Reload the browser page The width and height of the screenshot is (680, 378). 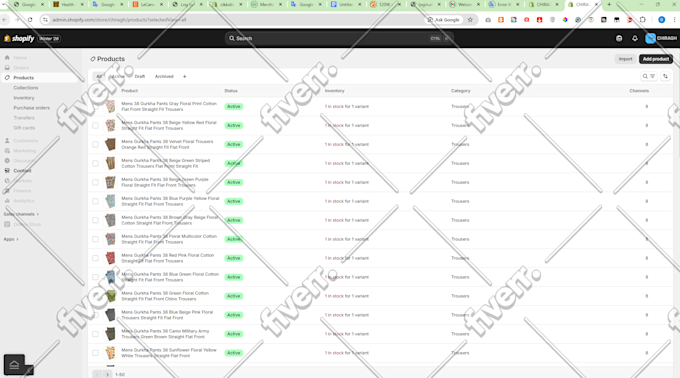30,20
